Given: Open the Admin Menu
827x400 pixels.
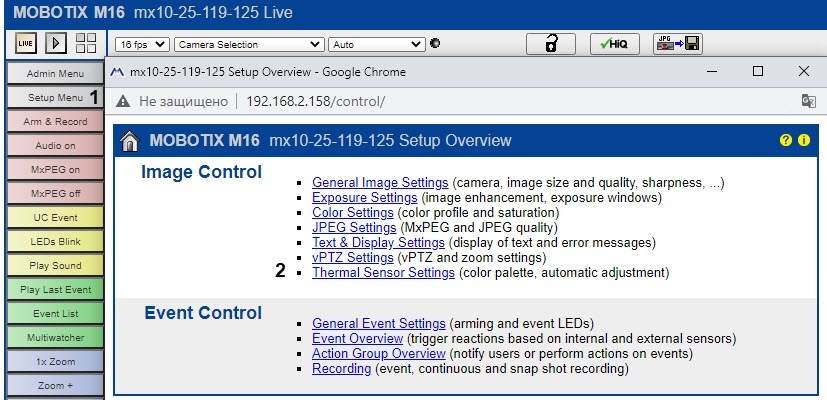Looking at the screenshot, I should [55, 74].
